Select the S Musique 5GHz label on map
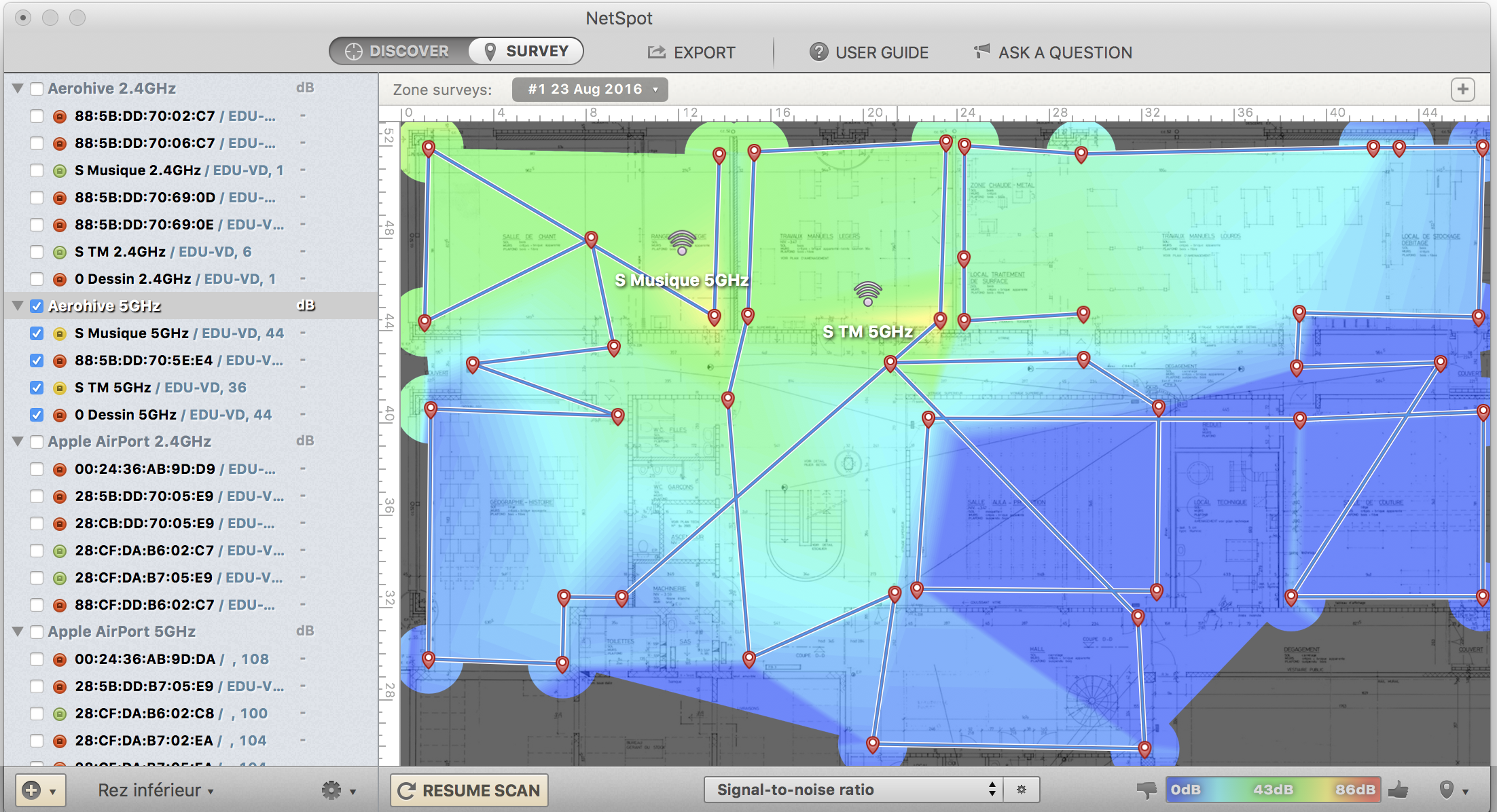 pyautogui.click(x=682, y=280)
